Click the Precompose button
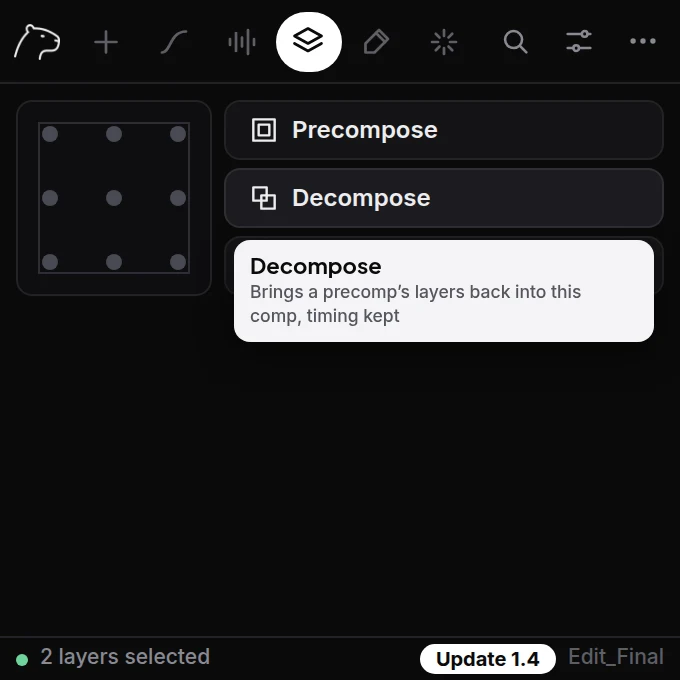Screen dimensions: 680x680 point(444,130)
